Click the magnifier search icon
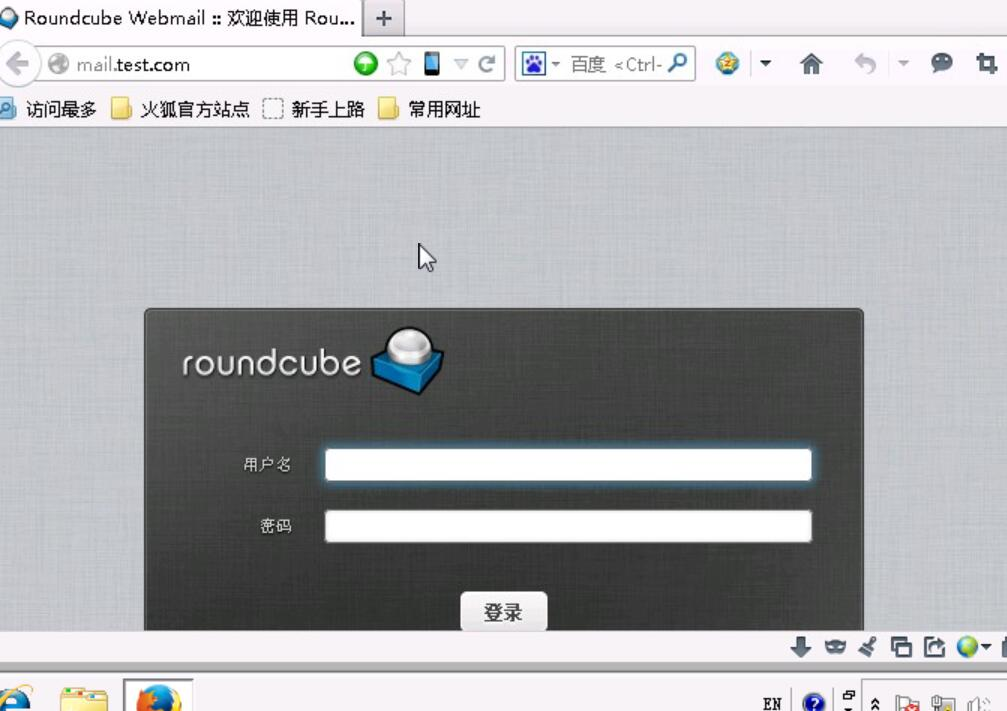Image resolution: width=1007 pixels, height=711 pixels. coord(678,63)
